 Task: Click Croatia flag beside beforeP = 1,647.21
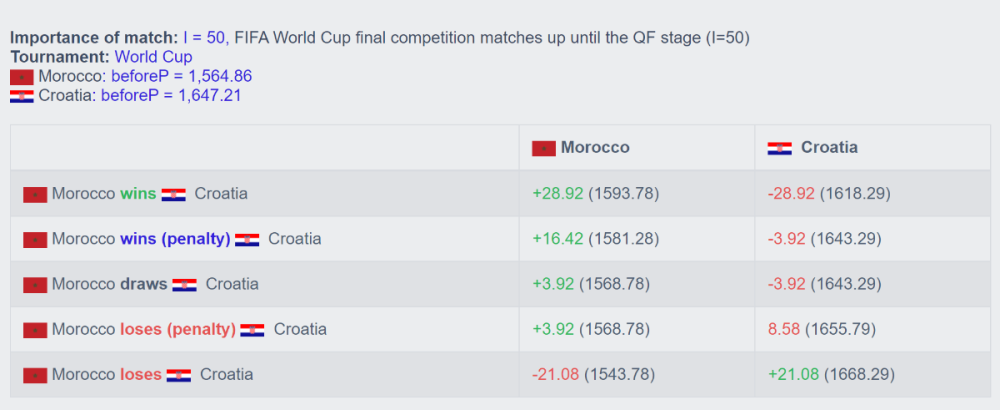click(x=22, y=97)
